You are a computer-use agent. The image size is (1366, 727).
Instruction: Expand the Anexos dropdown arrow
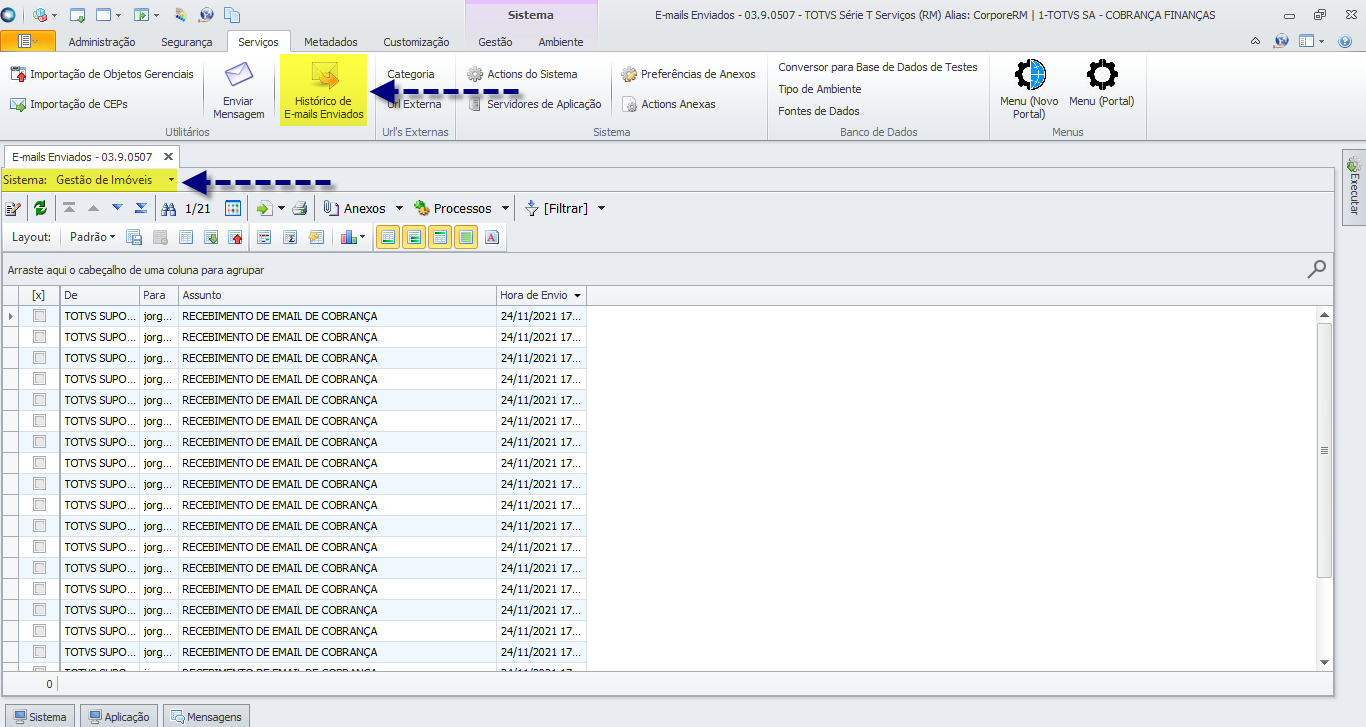[x=399, y=209]
